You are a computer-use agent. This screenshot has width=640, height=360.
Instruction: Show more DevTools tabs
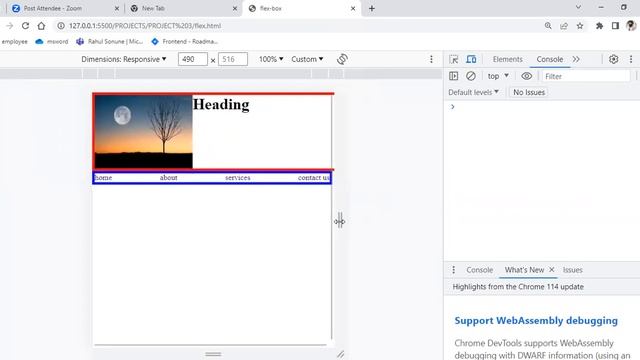tap(576, 59)
